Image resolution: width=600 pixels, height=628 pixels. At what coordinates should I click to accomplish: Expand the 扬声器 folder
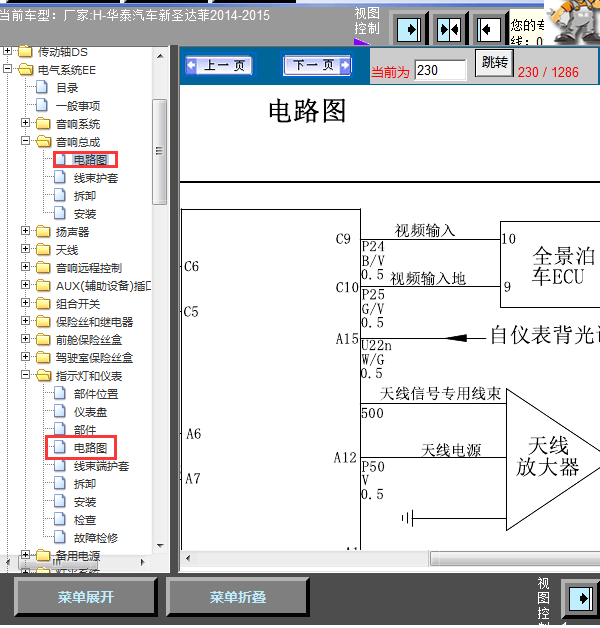tap(26, 231)
